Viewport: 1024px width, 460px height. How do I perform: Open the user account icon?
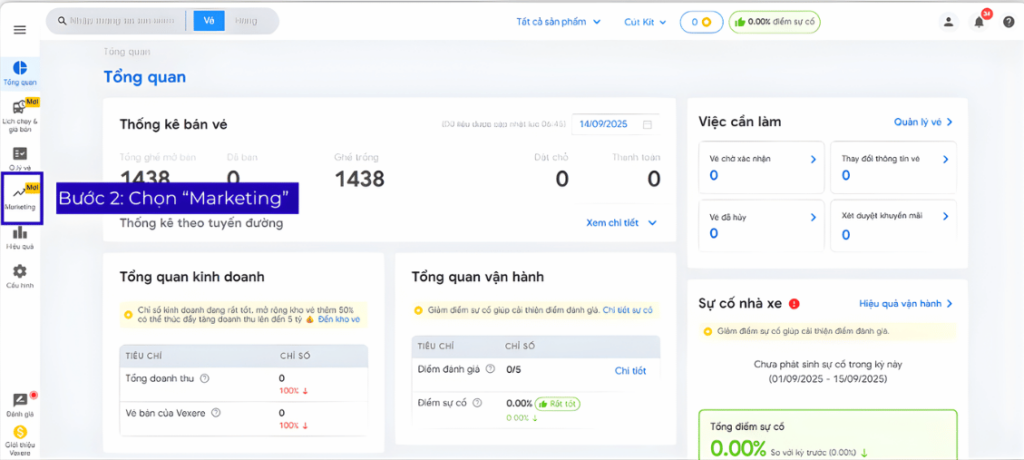point(948,21)
